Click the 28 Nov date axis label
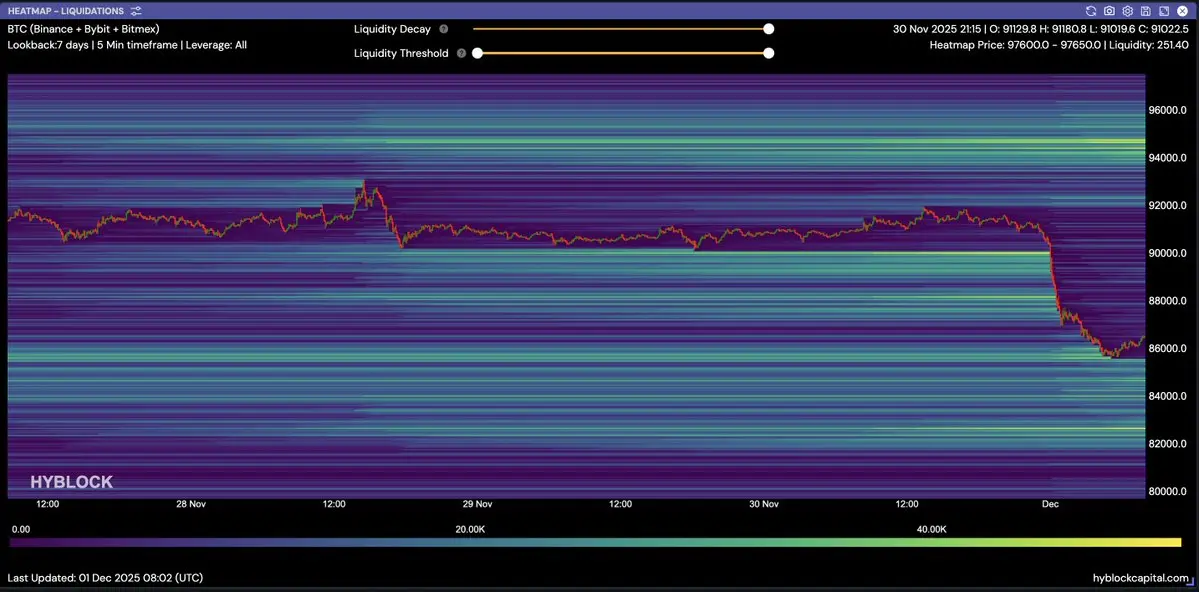Image resolution: width=1199 pixels, height=592 pixels. [x=190, y=505]
